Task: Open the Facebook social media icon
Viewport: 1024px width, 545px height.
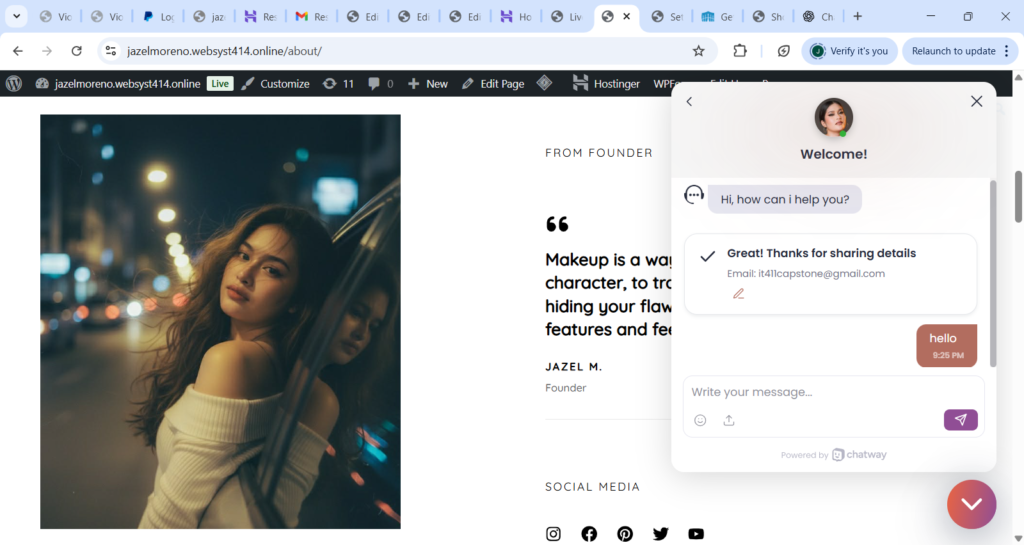Action: coord(589,534)
